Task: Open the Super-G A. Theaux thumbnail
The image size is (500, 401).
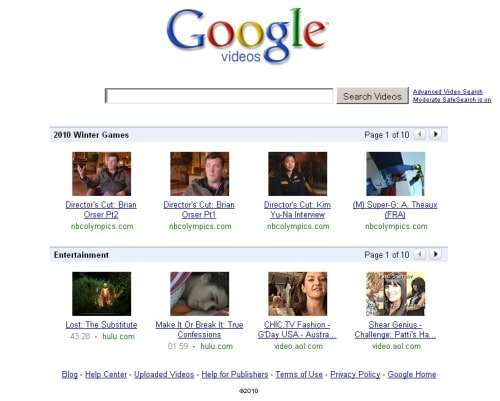Action: point(395,174)
